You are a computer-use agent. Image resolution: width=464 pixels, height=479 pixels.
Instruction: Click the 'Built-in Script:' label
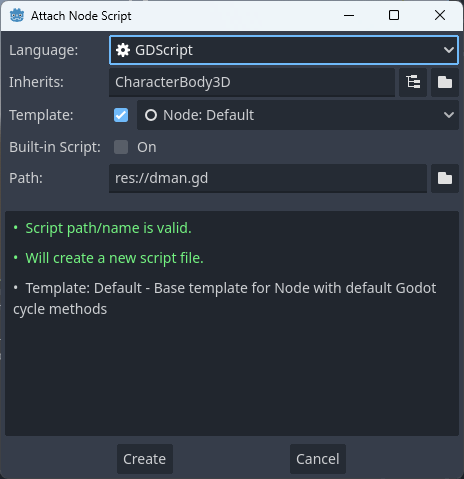(55, 147)
